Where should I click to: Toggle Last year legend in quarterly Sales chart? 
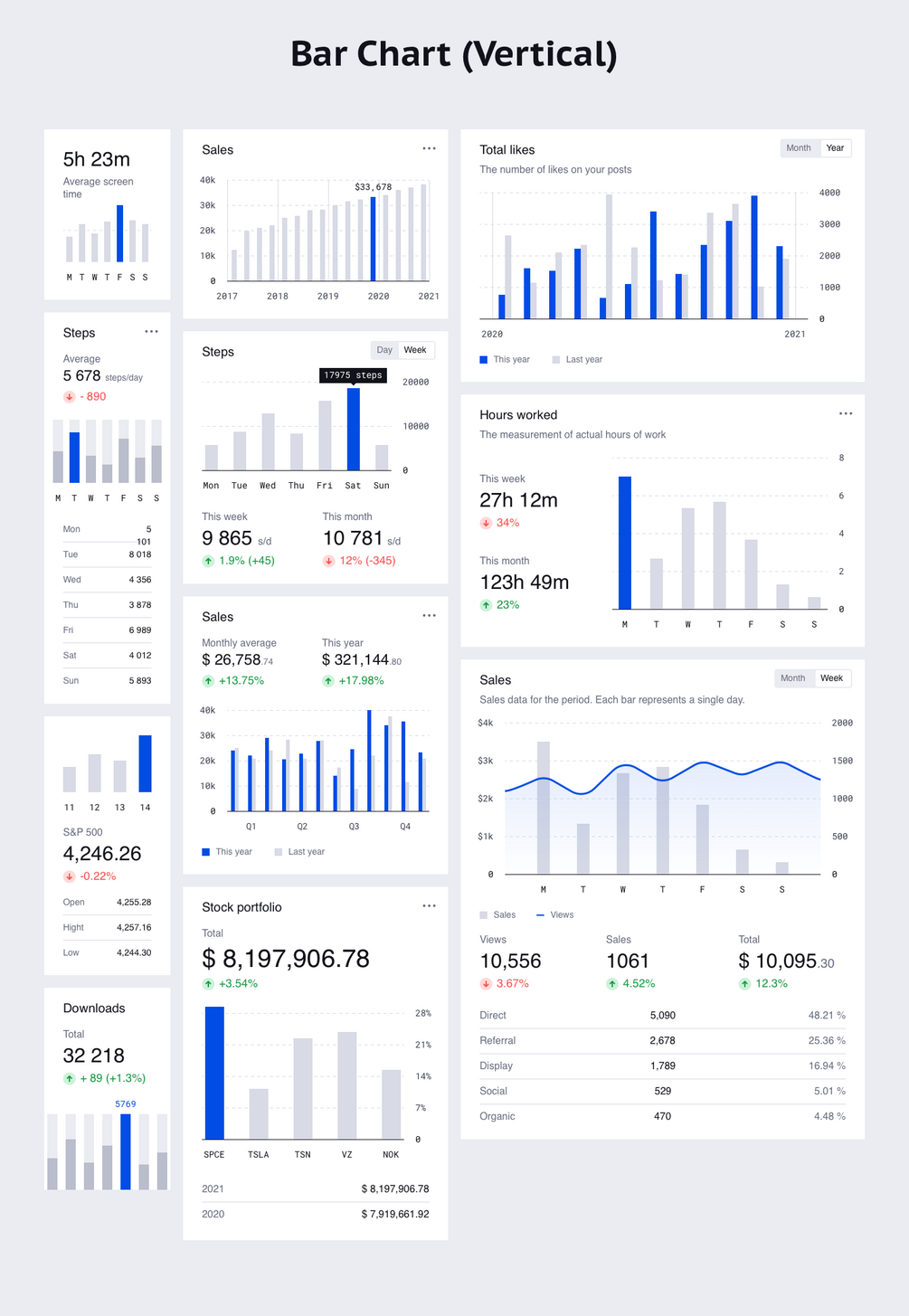click(x=299, y=852)
